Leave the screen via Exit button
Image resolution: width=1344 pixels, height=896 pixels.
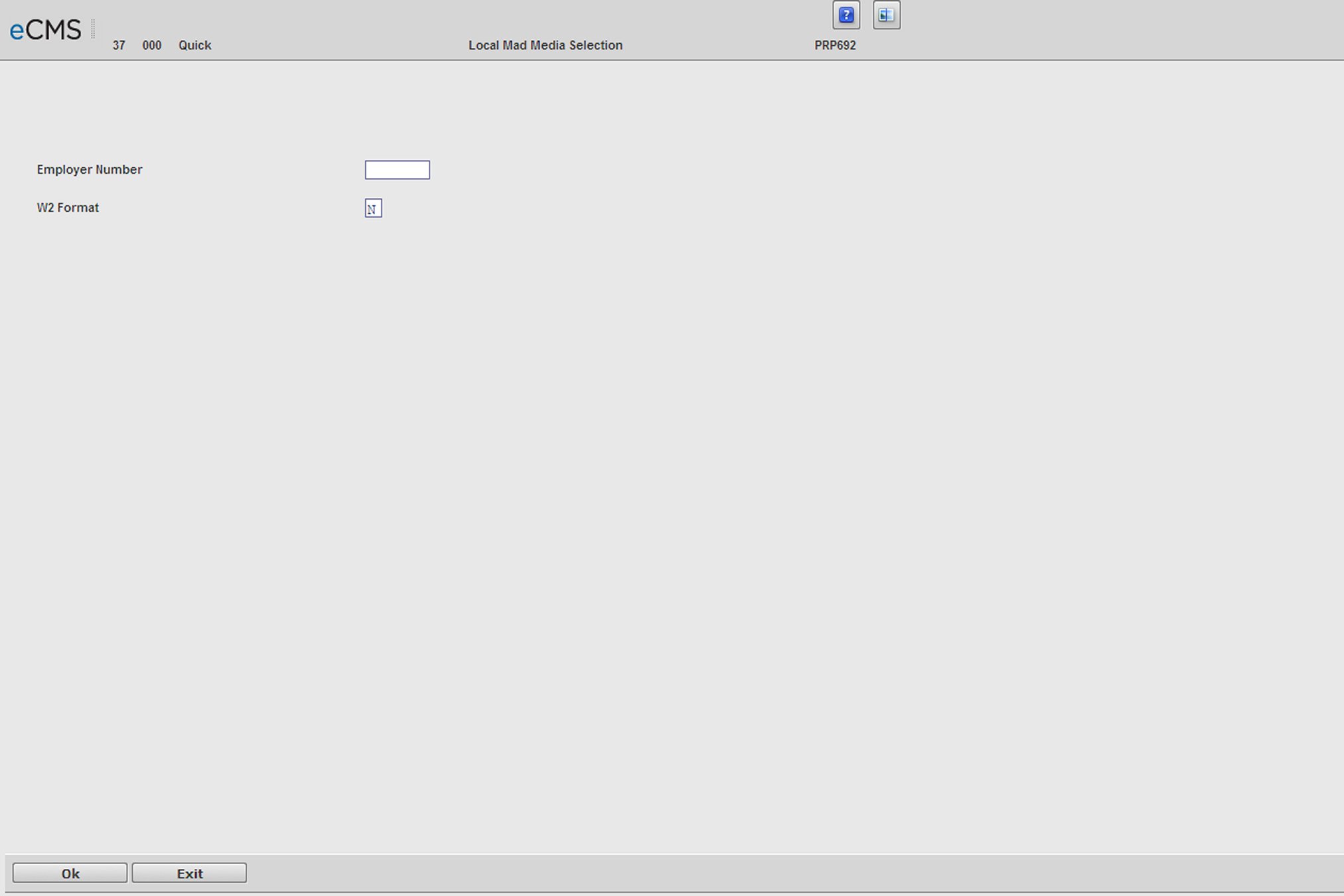pyautogui.click(x=189, y=873)
